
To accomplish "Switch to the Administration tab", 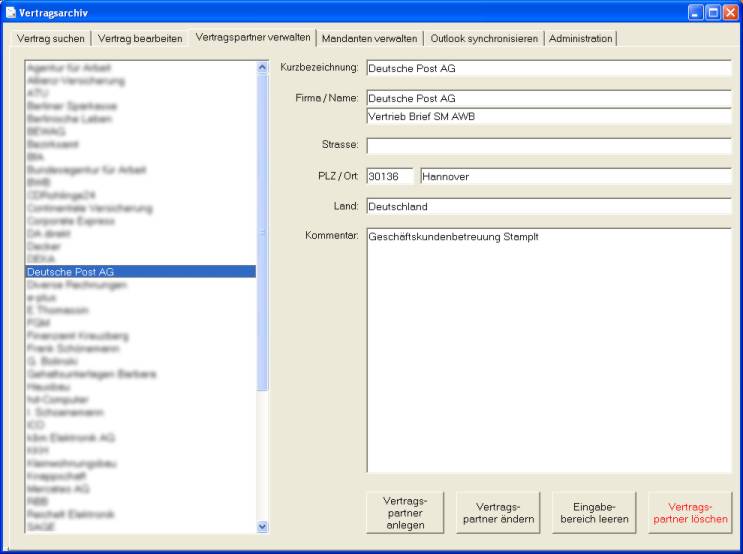I will [580, 38].
